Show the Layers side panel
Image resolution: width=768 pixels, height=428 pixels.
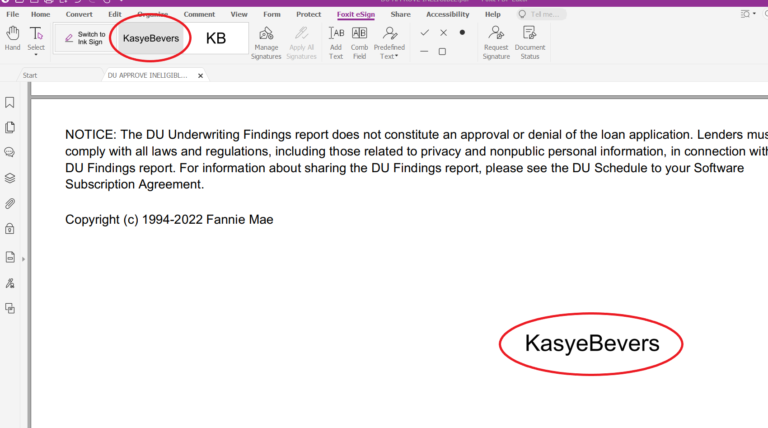click(x=10, y=178)
